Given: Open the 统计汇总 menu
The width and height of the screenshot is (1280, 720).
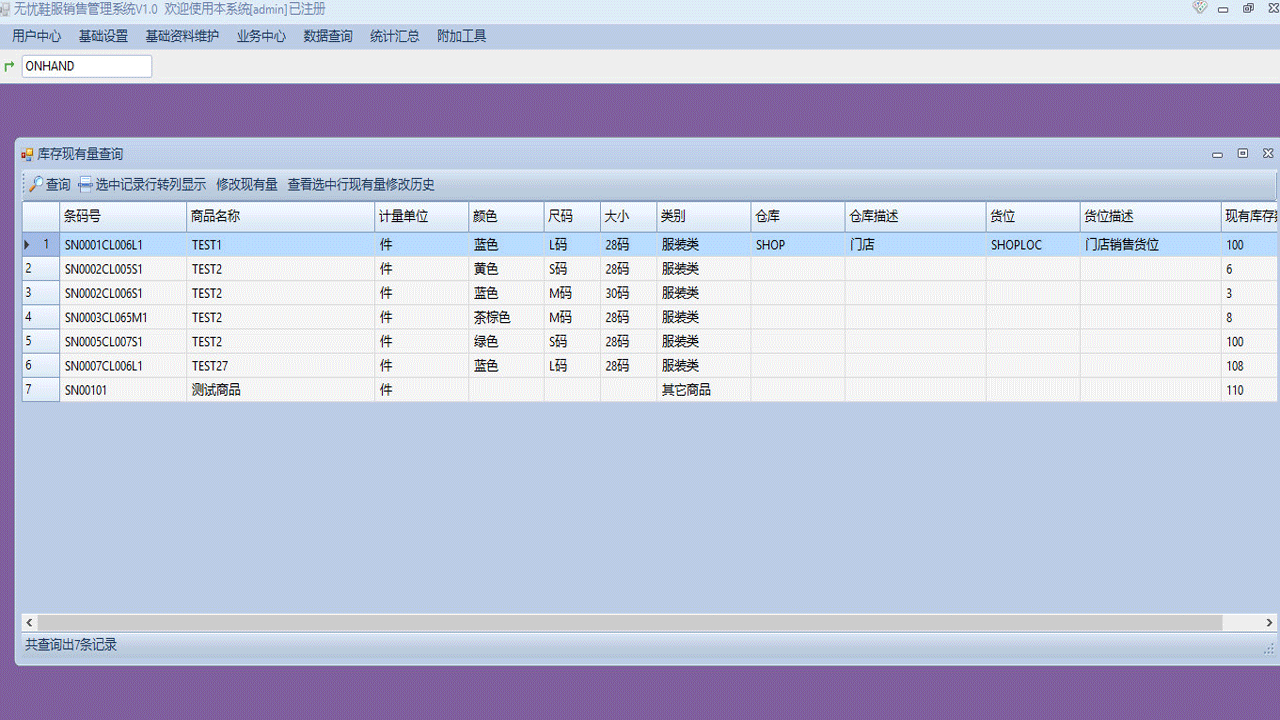Looking at the screenshot, I should 394,35.
